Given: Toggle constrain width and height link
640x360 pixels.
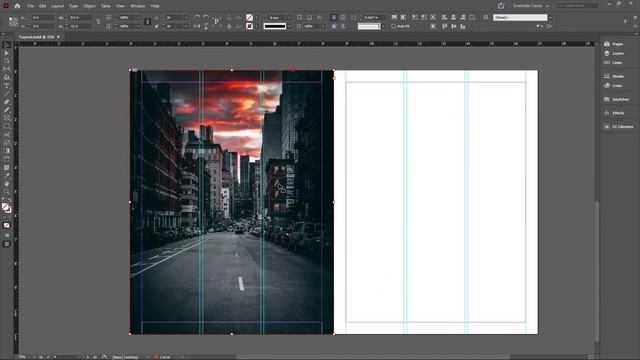Looking at the screenshot, I should pyautogui.click(x=98, y=22).
